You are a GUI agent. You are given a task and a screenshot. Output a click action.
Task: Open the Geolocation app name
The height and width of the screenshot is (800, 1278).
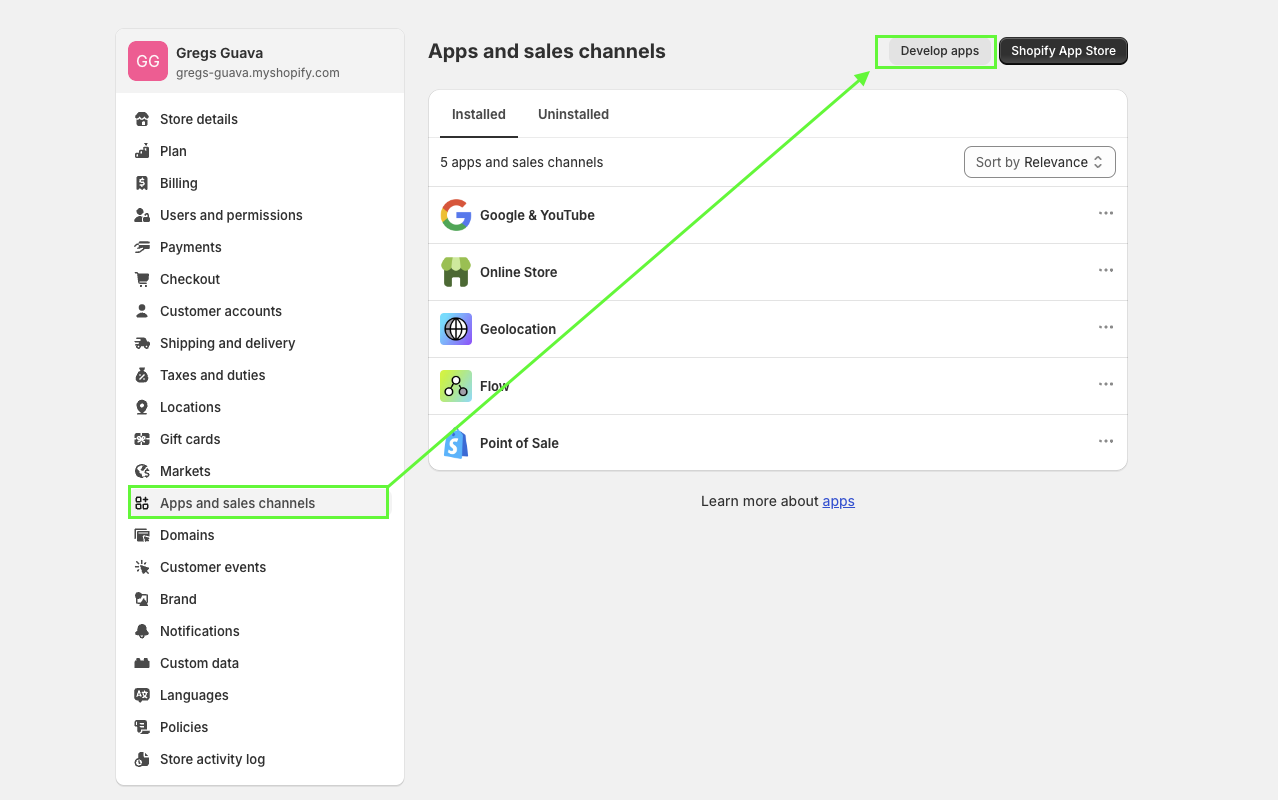[x=518, y=329]
